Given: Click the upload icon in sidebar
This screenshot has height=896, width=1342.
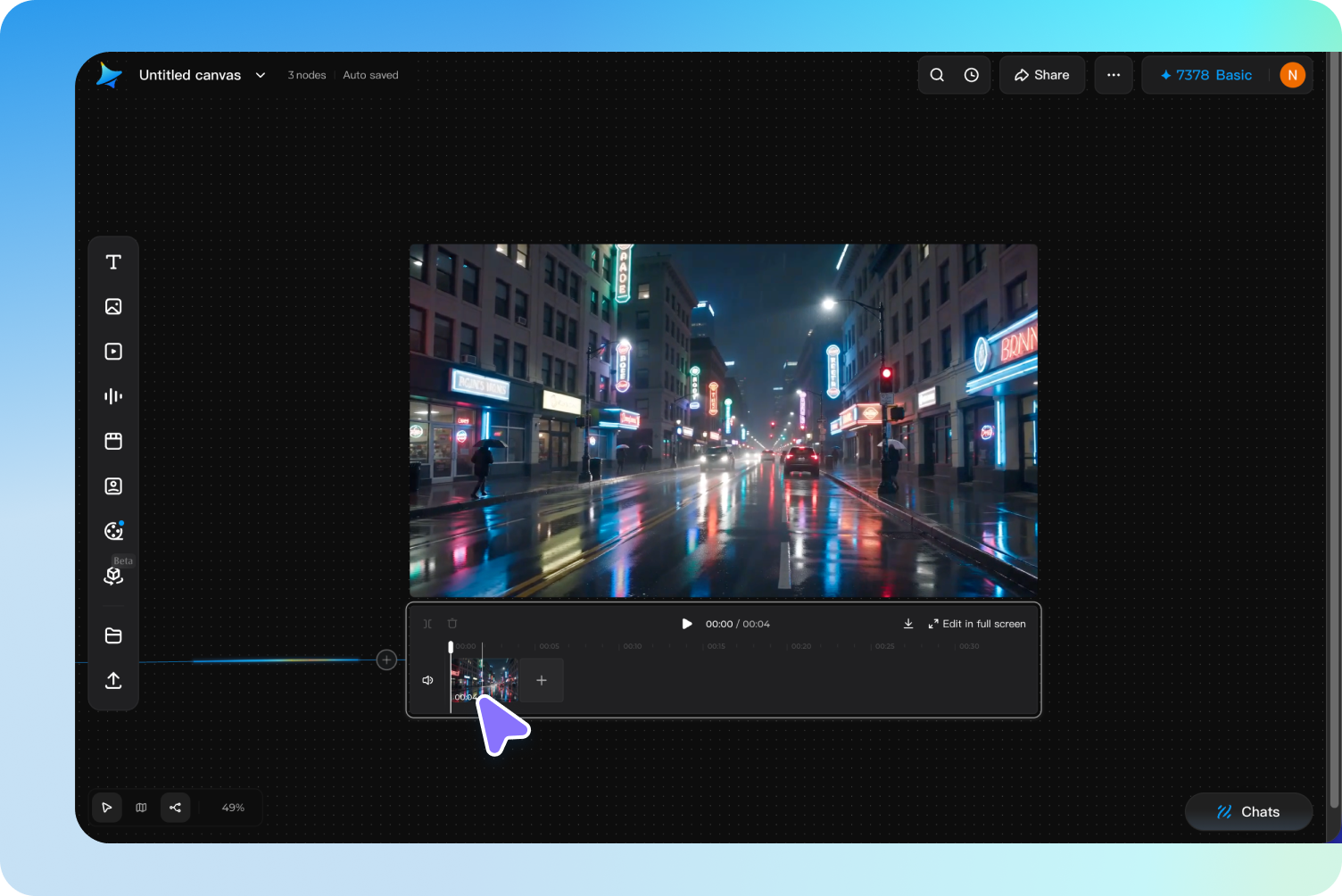Looking at the screenshot, I should point(113,680).
